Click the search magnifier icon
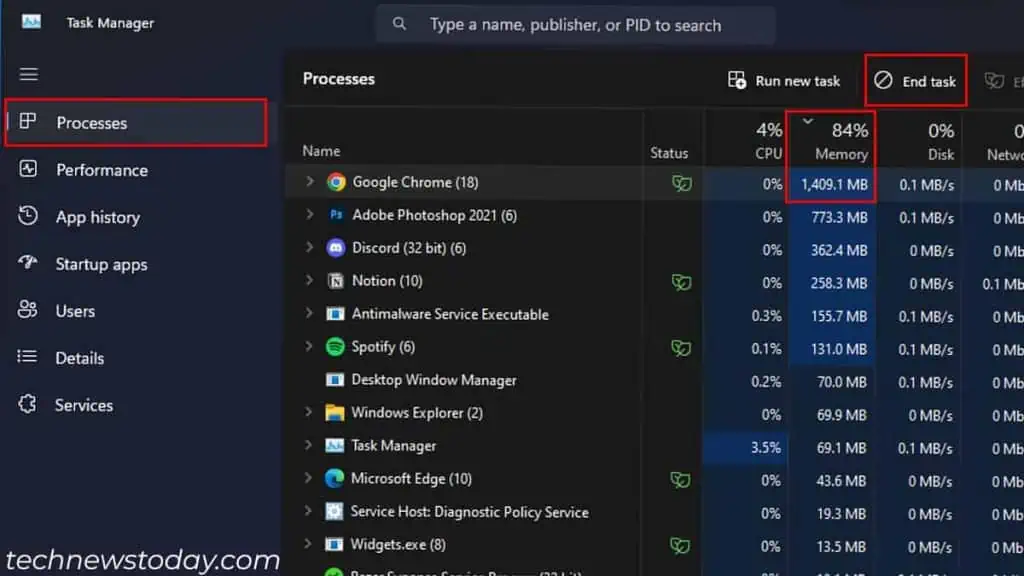 (x=399, y=24)
